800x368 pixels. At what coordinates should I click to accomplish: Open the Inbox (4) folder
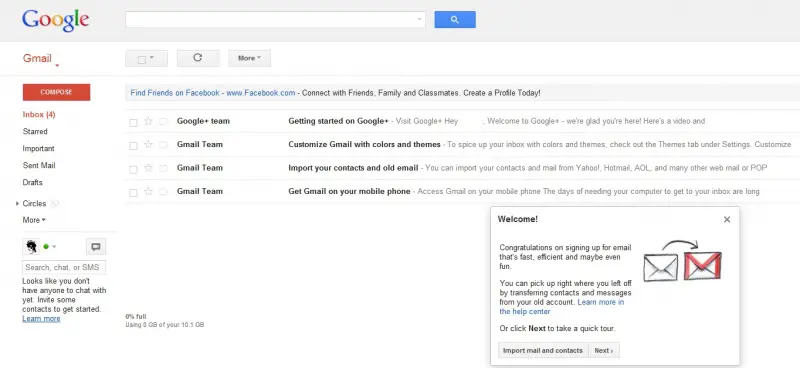pyautogui.click(x=39, y=114)
